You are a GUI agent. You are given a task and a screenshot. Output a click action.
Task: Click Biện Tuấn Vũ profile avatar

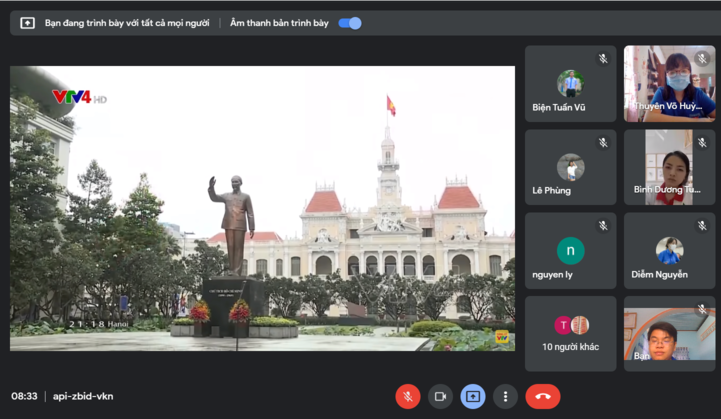click(x=571, y=82)
